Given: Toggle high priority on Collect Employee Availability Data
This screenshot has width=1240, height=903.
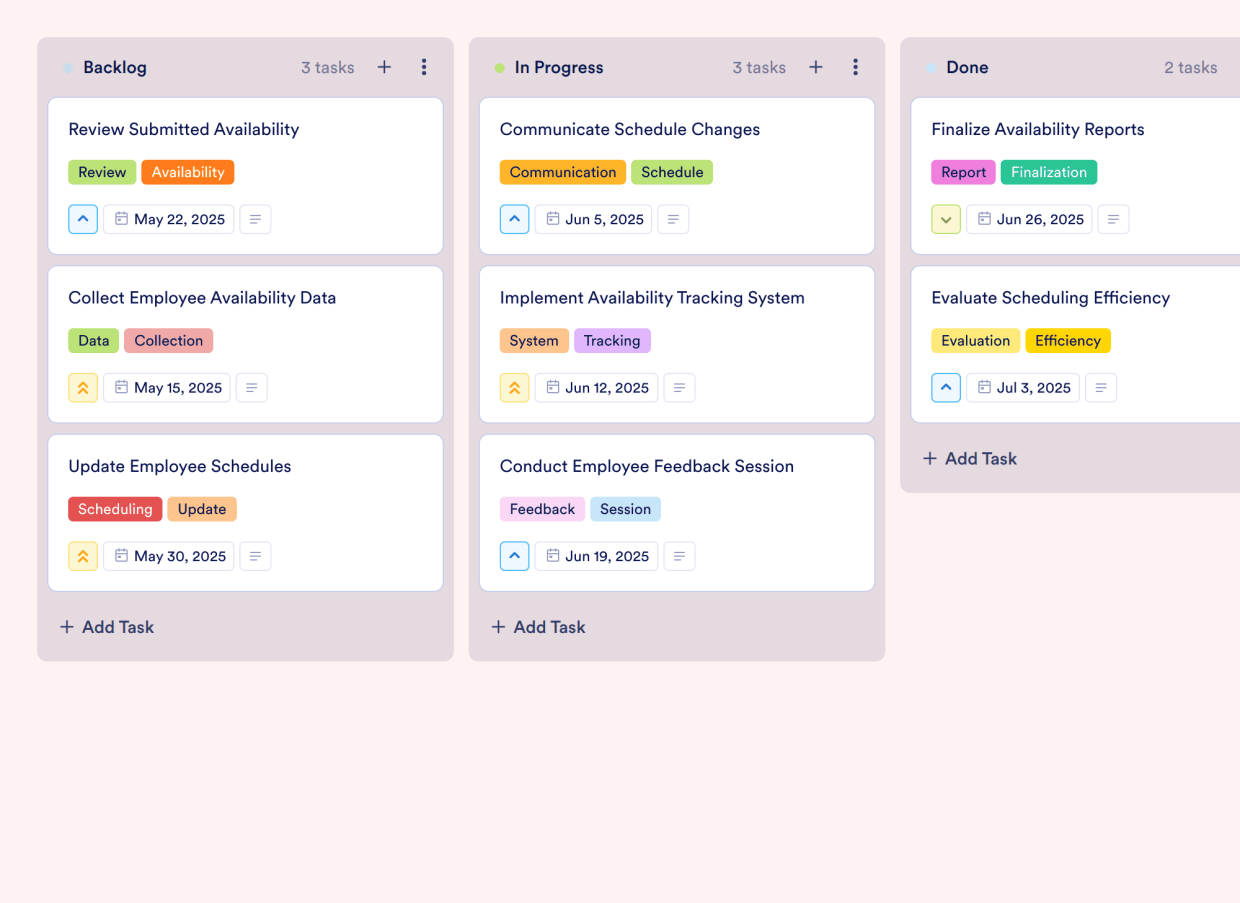Looking at the screenshot, I should [83, 387].
